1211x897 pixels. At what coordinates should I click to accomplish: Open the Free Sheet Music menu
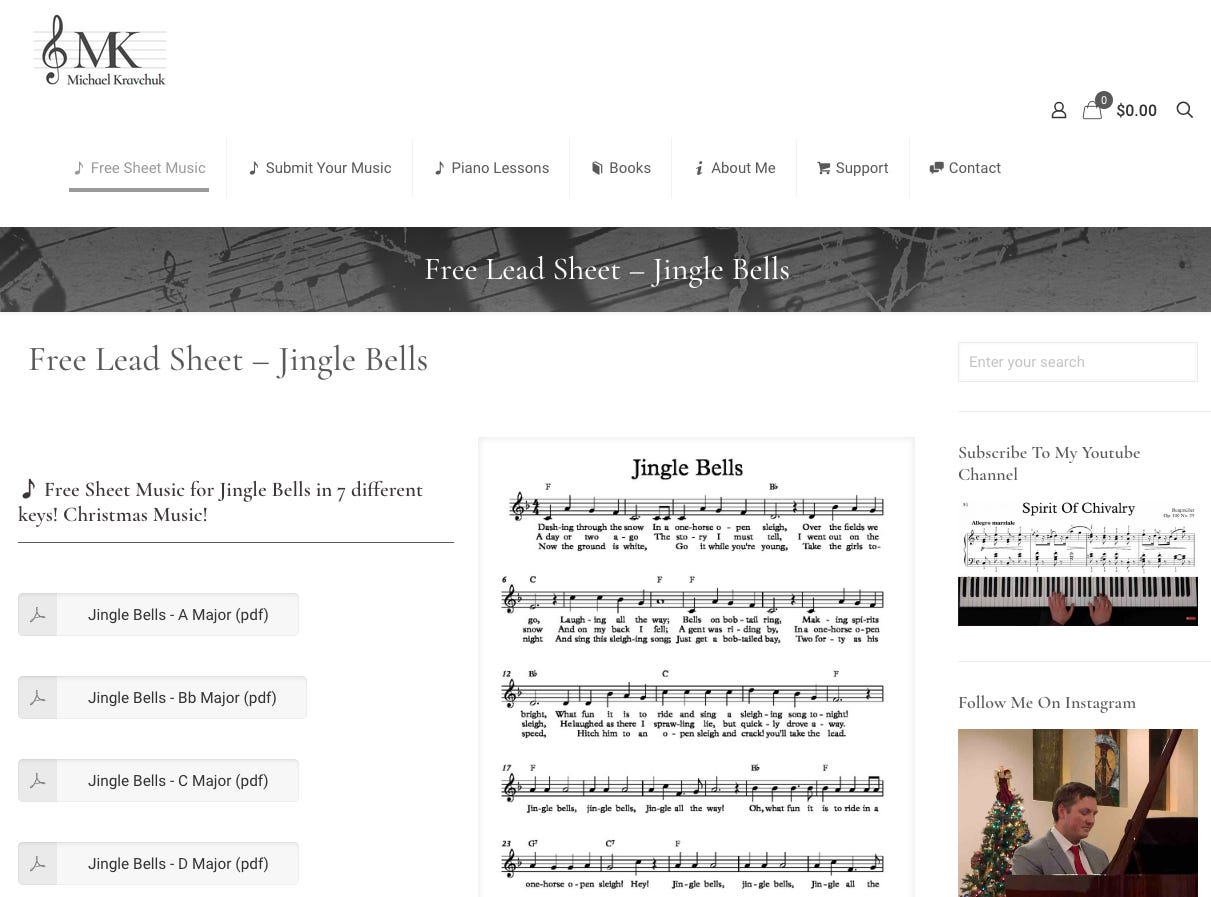click(139, 168)
